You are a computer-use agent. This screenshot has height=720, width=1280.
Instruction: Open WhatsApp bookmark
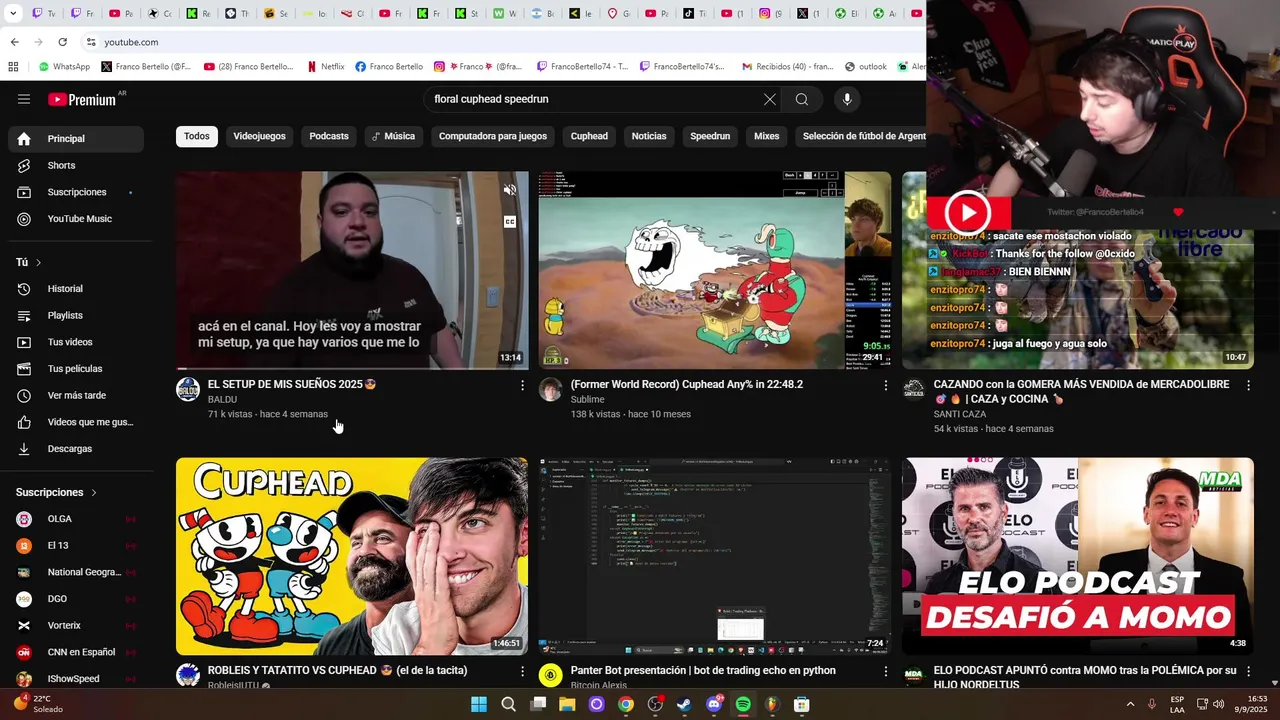[64, 67]
